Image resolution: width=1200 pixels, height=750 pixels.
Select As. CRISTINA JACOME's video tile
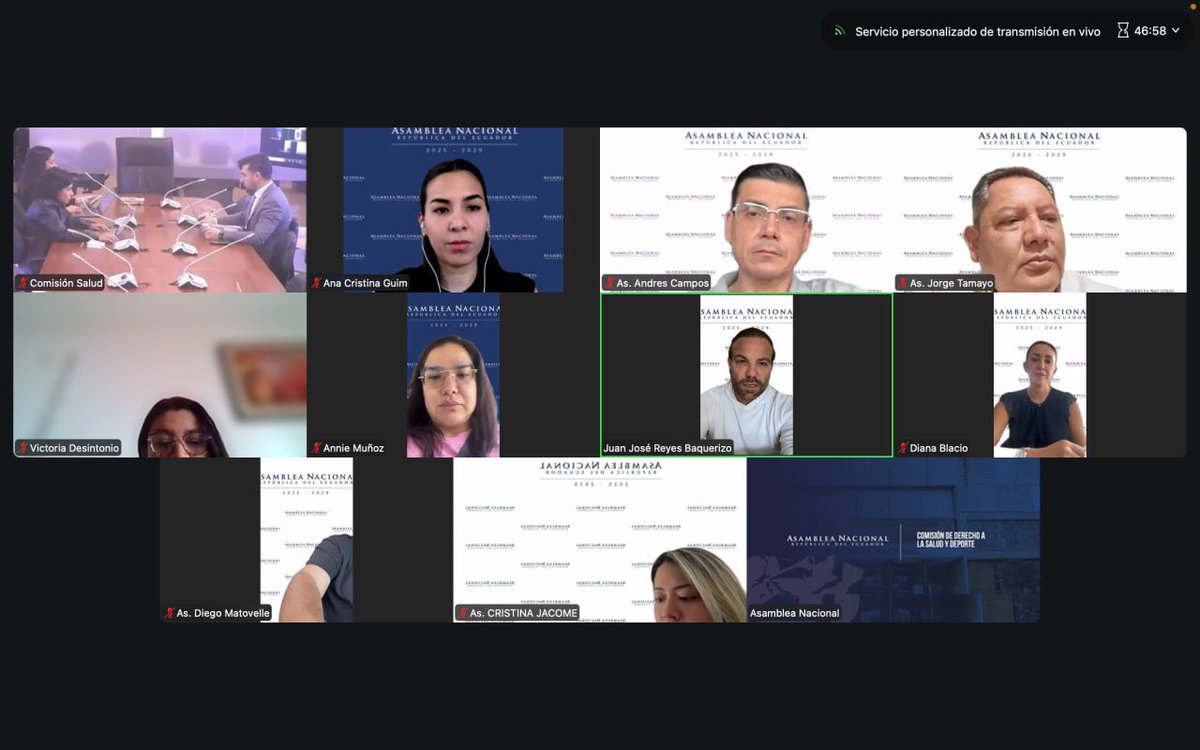600,540
